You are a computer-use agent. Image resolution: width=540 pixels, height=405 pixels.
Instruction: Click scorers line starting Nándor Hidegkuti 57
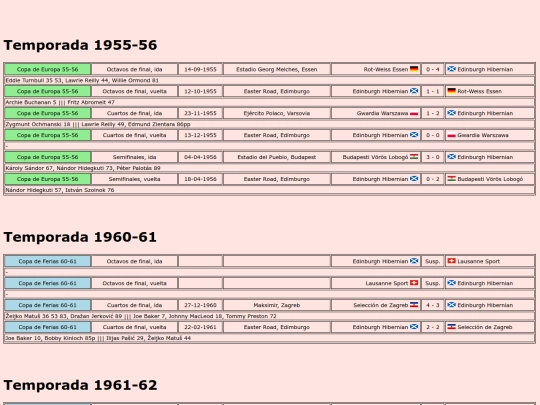tap(269, 190)
